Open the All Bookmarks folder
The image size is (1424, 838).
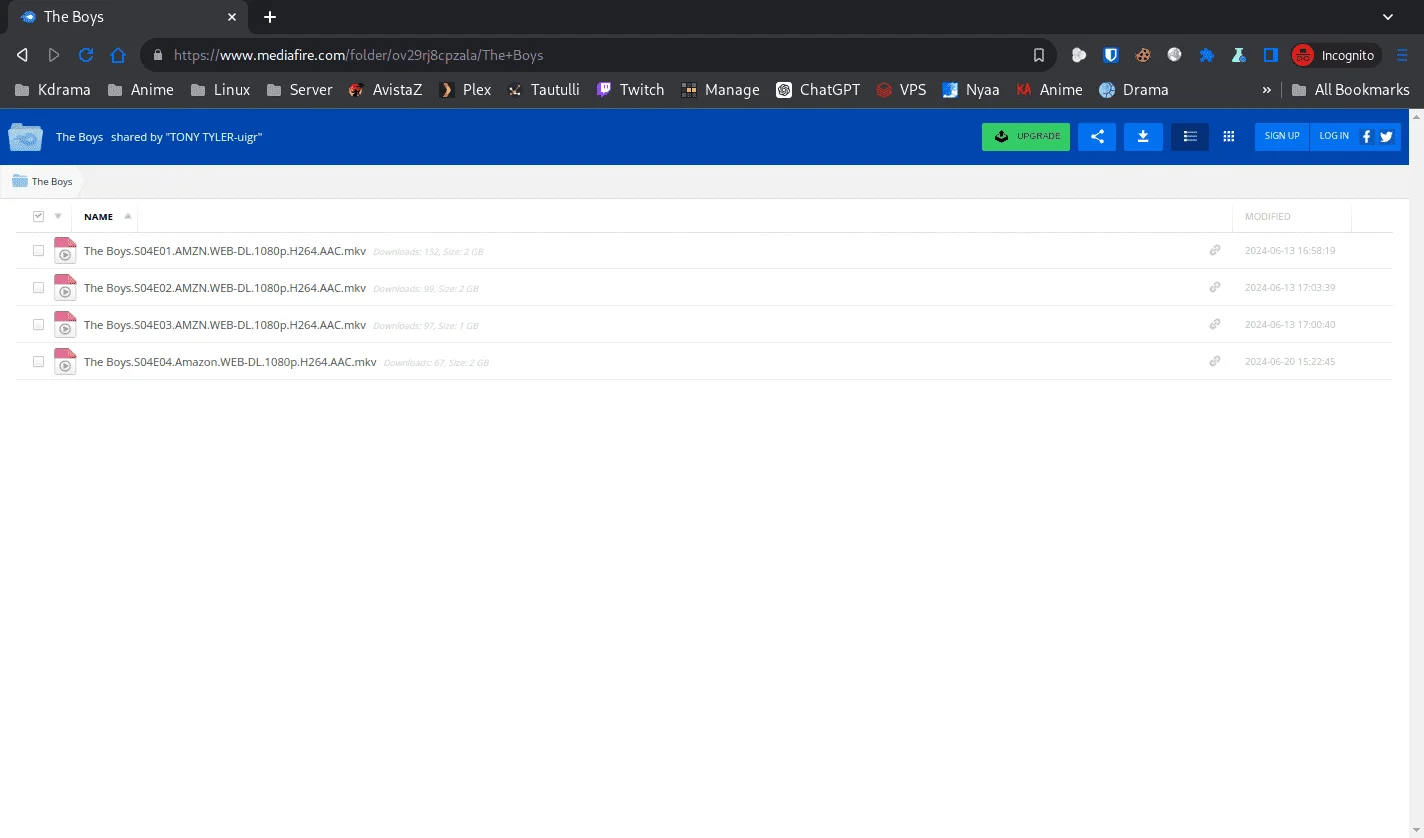click(1350, 90)
